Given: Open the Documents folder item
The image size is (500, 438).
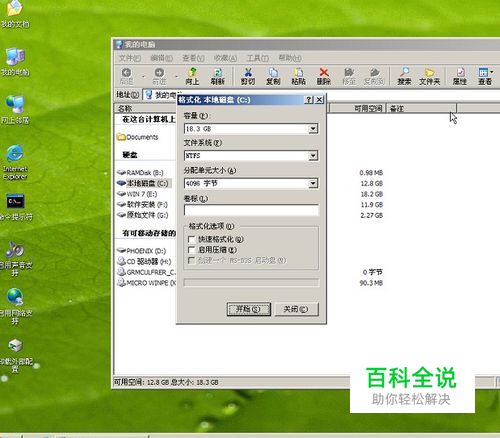Looking at the screenshot, I should click(138, 137).
